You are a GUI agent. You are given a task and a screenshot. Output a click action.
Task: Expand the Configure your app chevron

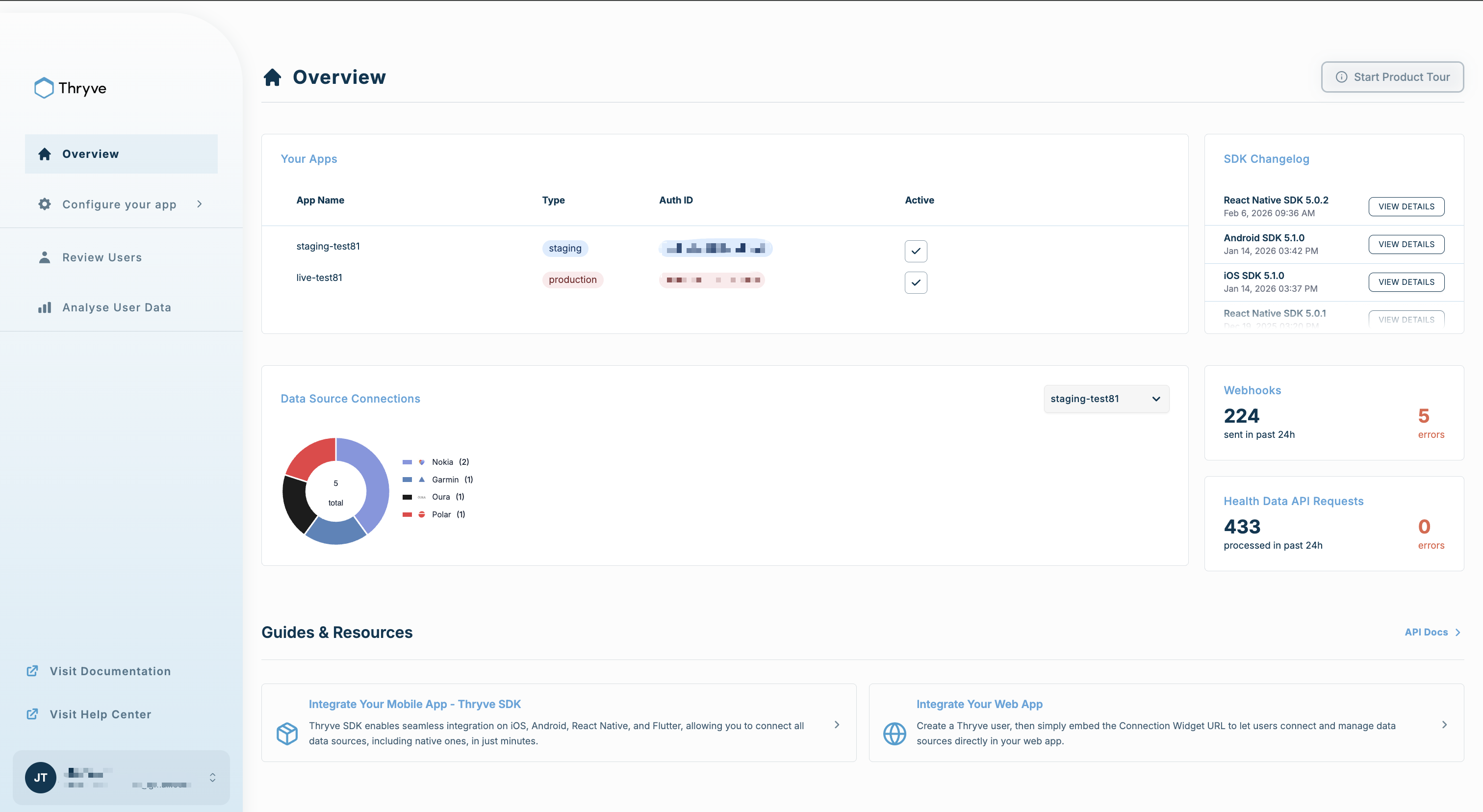[x=200, y=204]
